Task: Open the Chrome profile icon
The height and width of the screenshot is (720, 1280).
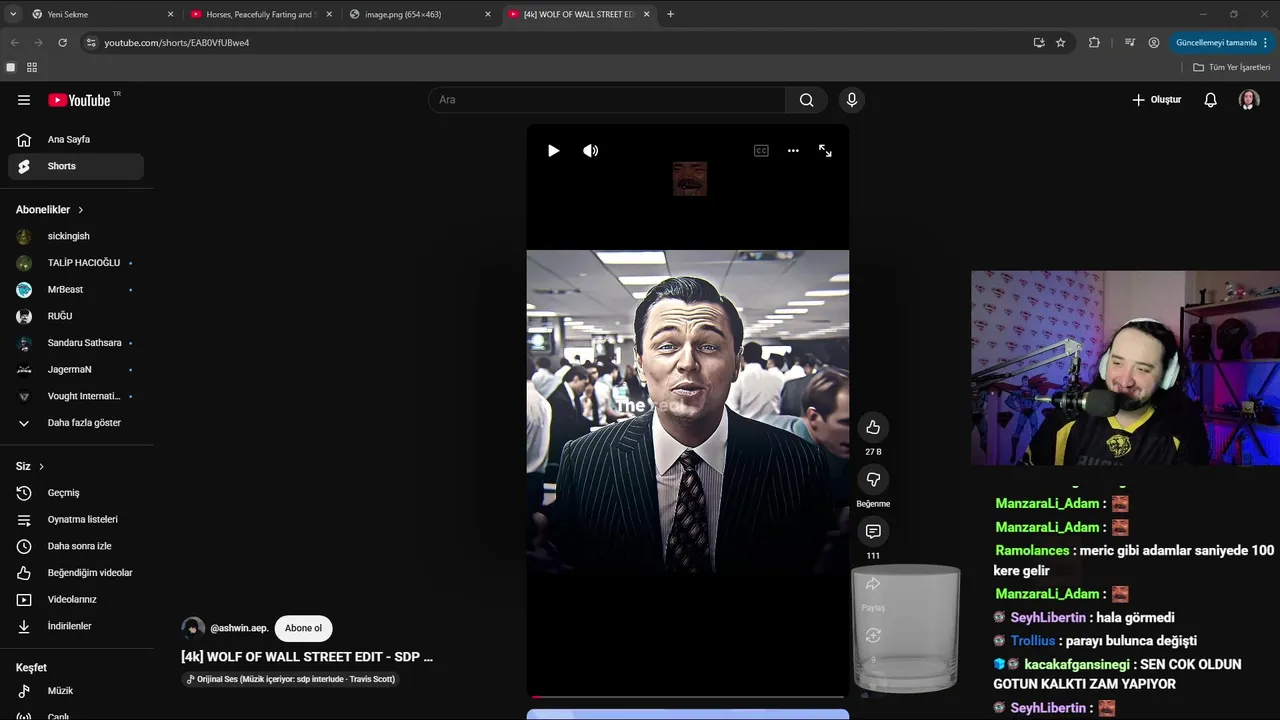Action: [1154, 43]
